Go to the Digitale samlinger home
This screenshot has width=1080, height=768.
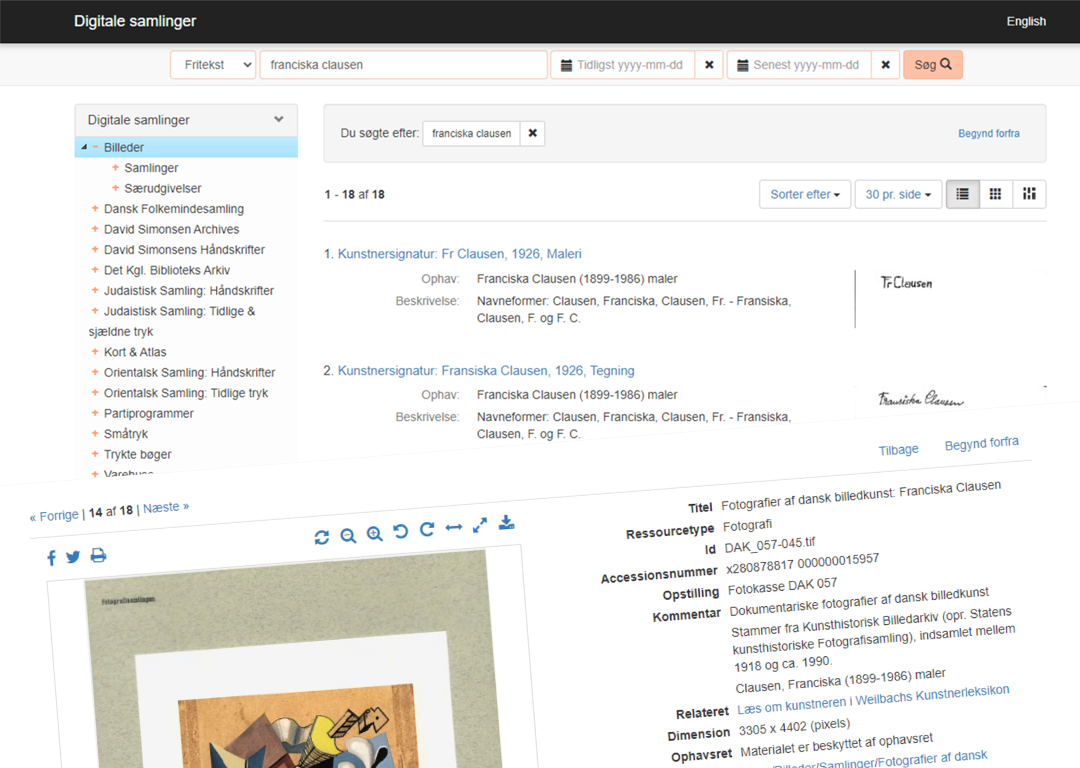tap(135, 21)
